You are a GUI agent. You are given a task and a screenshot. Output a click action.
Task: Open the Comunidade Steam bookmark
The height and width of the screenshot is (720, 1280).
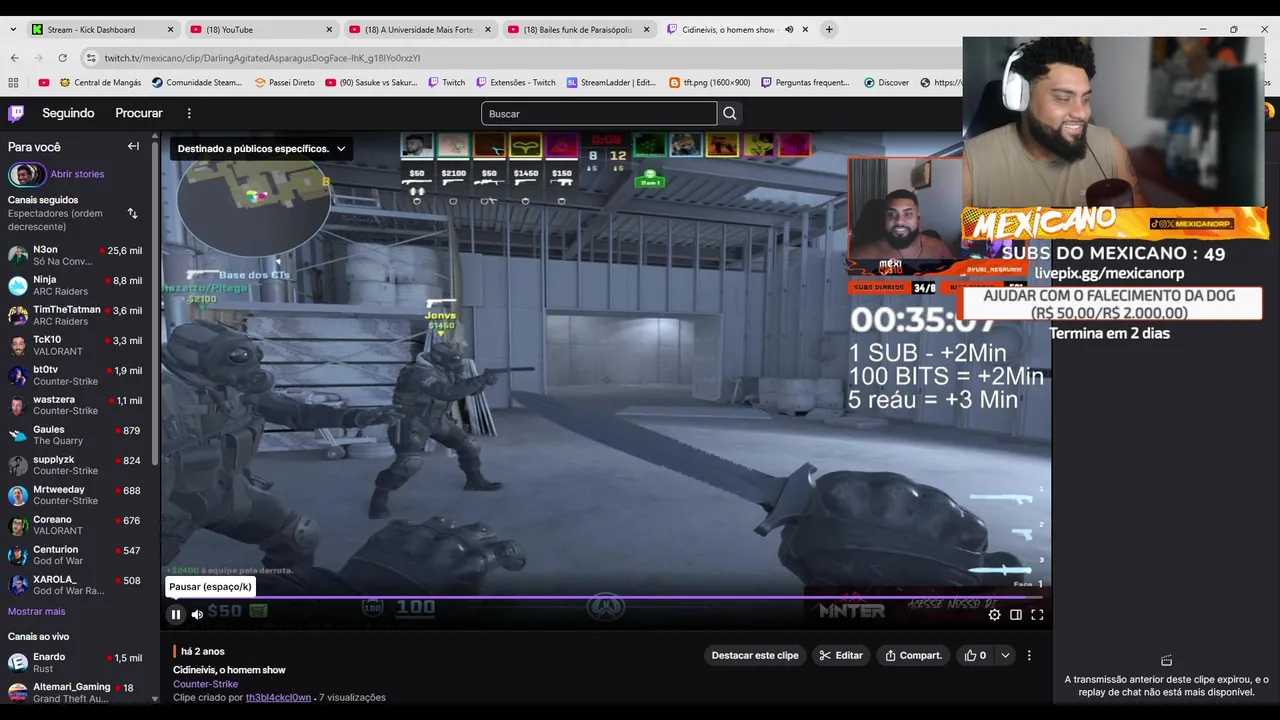(x=197, y=83)
